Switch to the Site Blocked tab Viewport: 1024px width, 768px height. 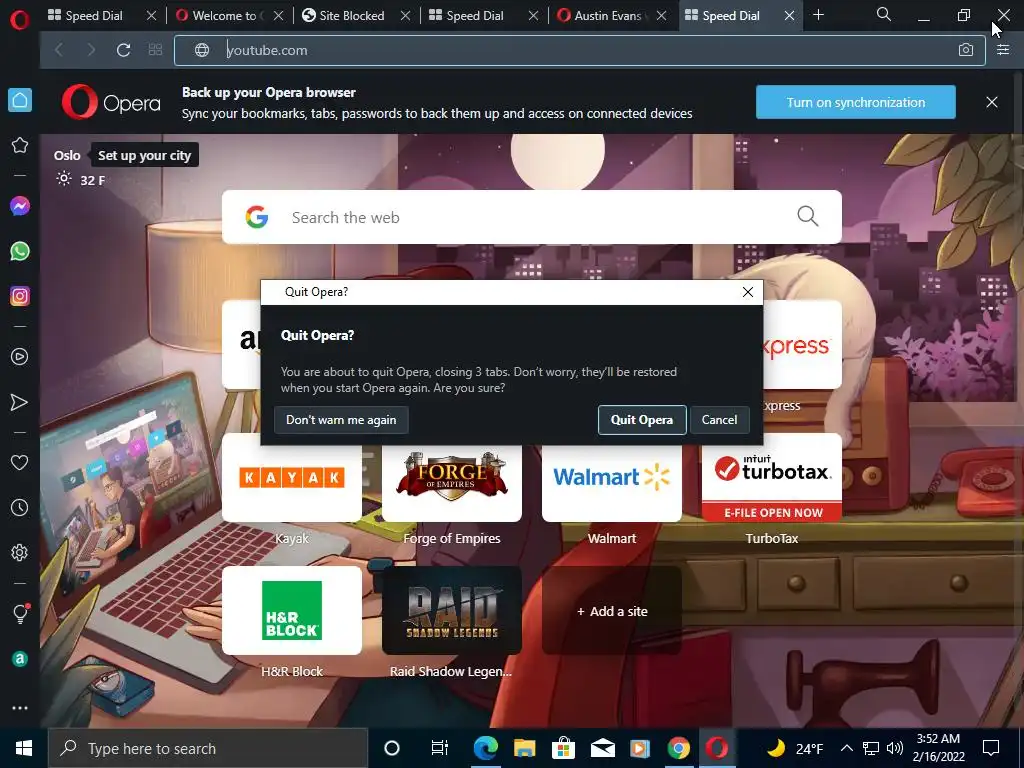tap(351, 15)
